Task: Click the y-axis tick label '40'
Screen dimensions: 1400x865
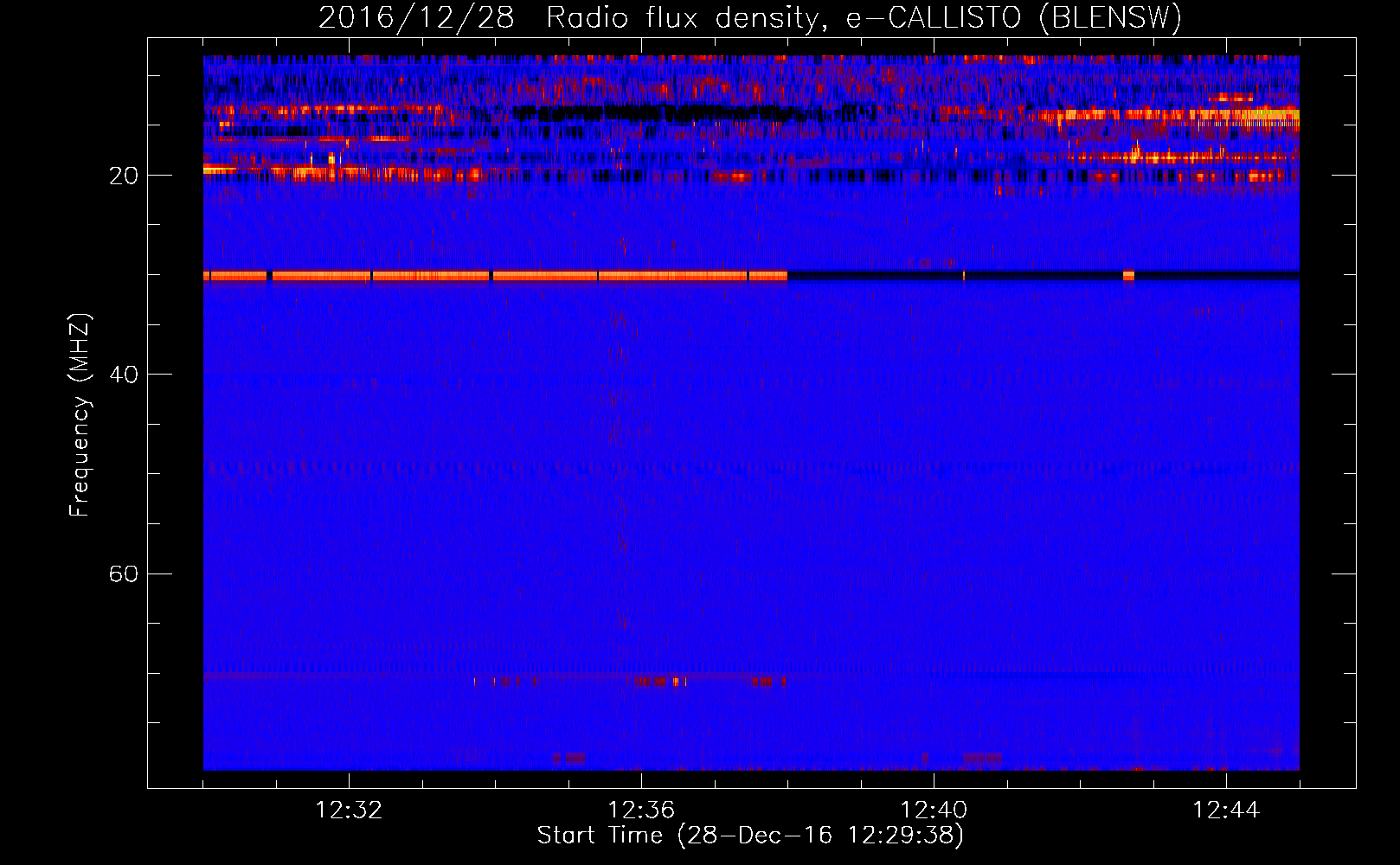Action: pos(124,375)
